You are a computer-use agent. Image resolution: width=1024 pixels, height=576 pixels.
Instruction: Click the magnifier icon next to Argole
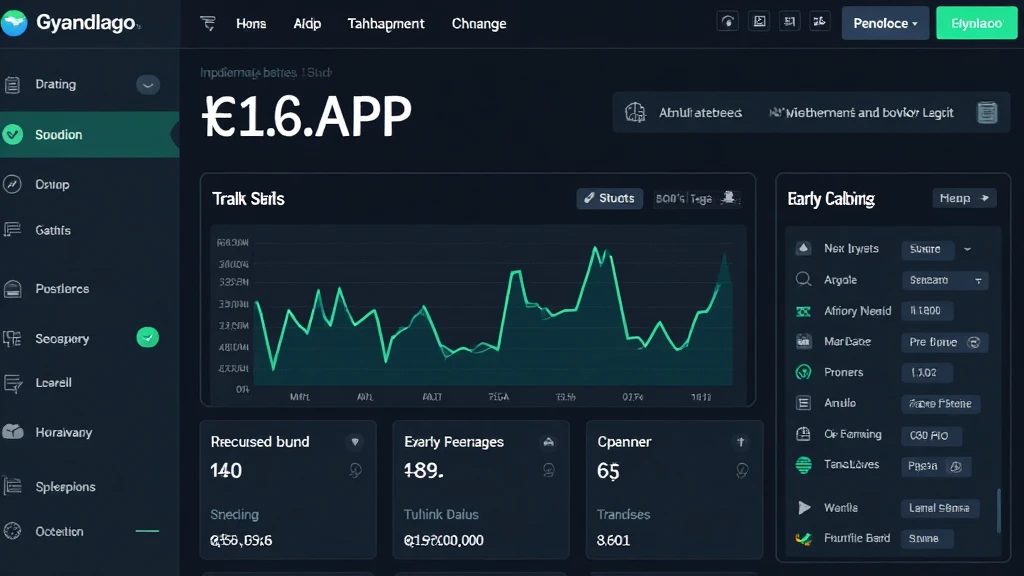click(803, 280)
